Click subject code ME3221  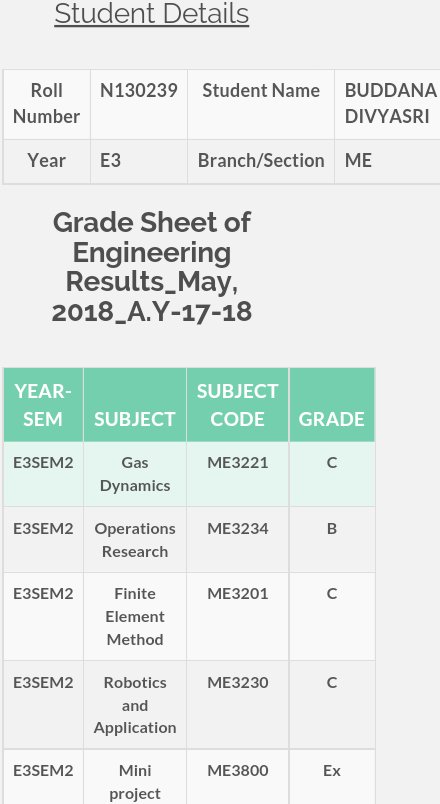pos(237,463)
